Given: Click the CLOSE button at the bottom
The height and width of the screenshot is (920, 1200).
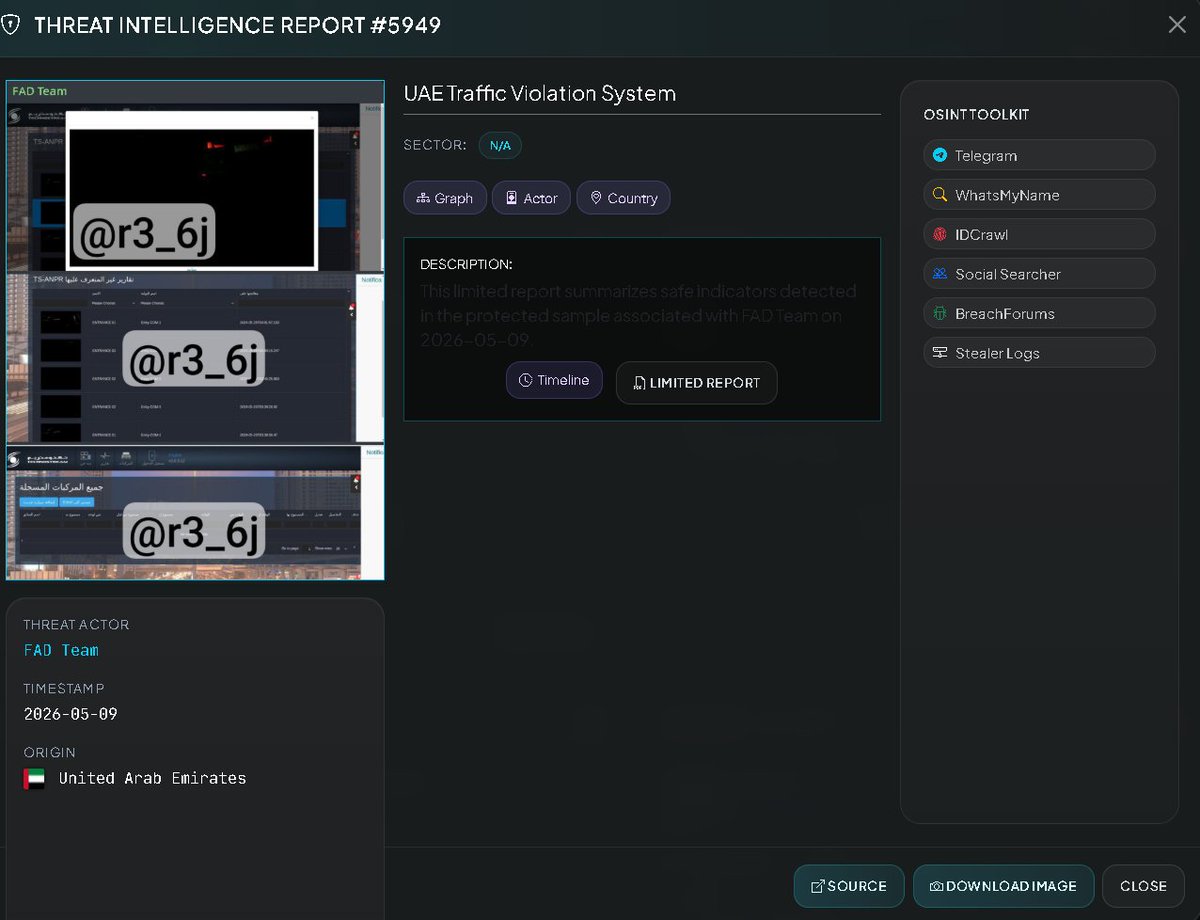Looking at the screenshot, I should [x=1143, y=886].
